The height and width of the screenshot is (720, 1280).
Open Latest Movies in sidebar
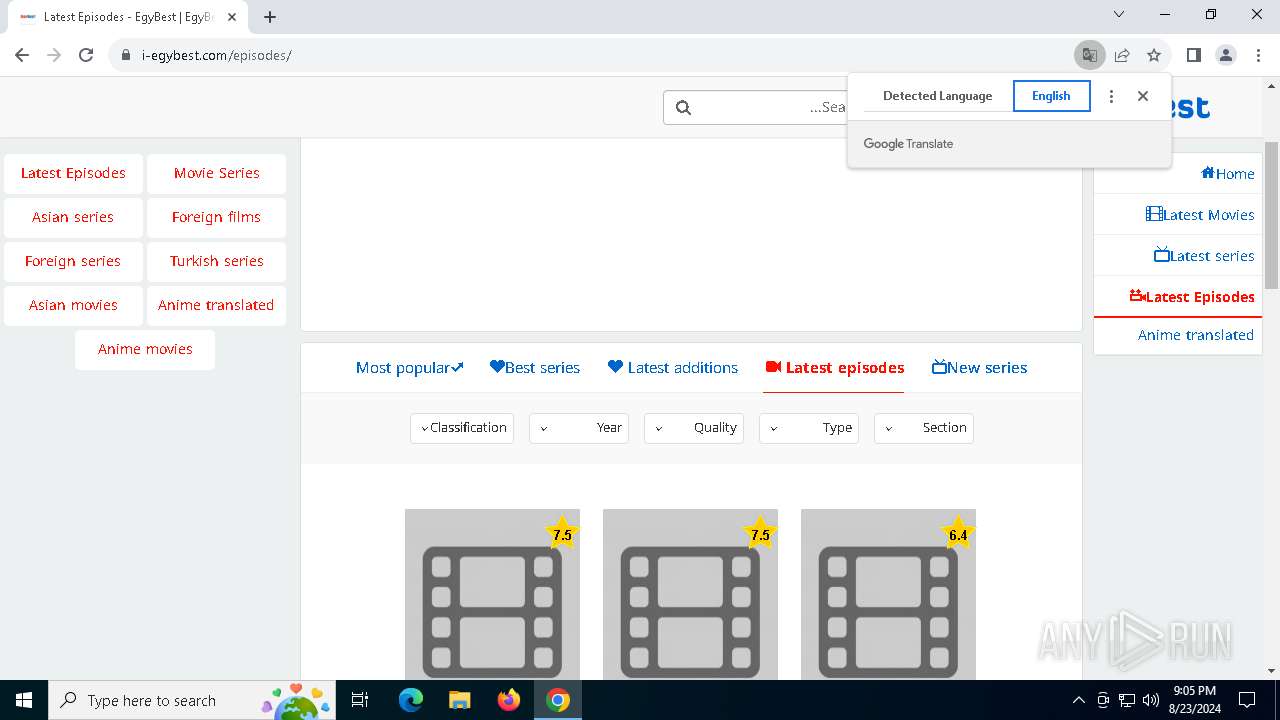tap(1178, 215)
